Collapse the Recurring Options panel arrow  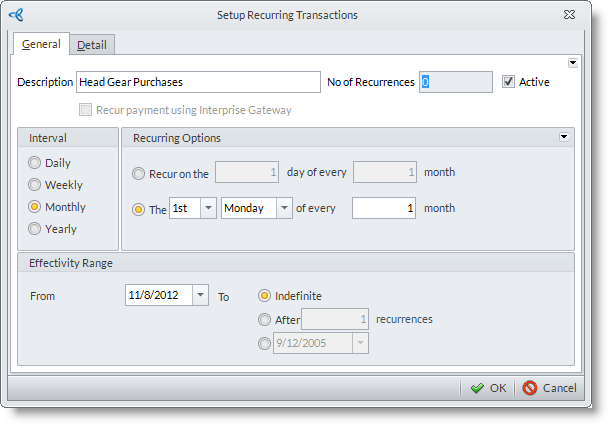tap(563, 137)
